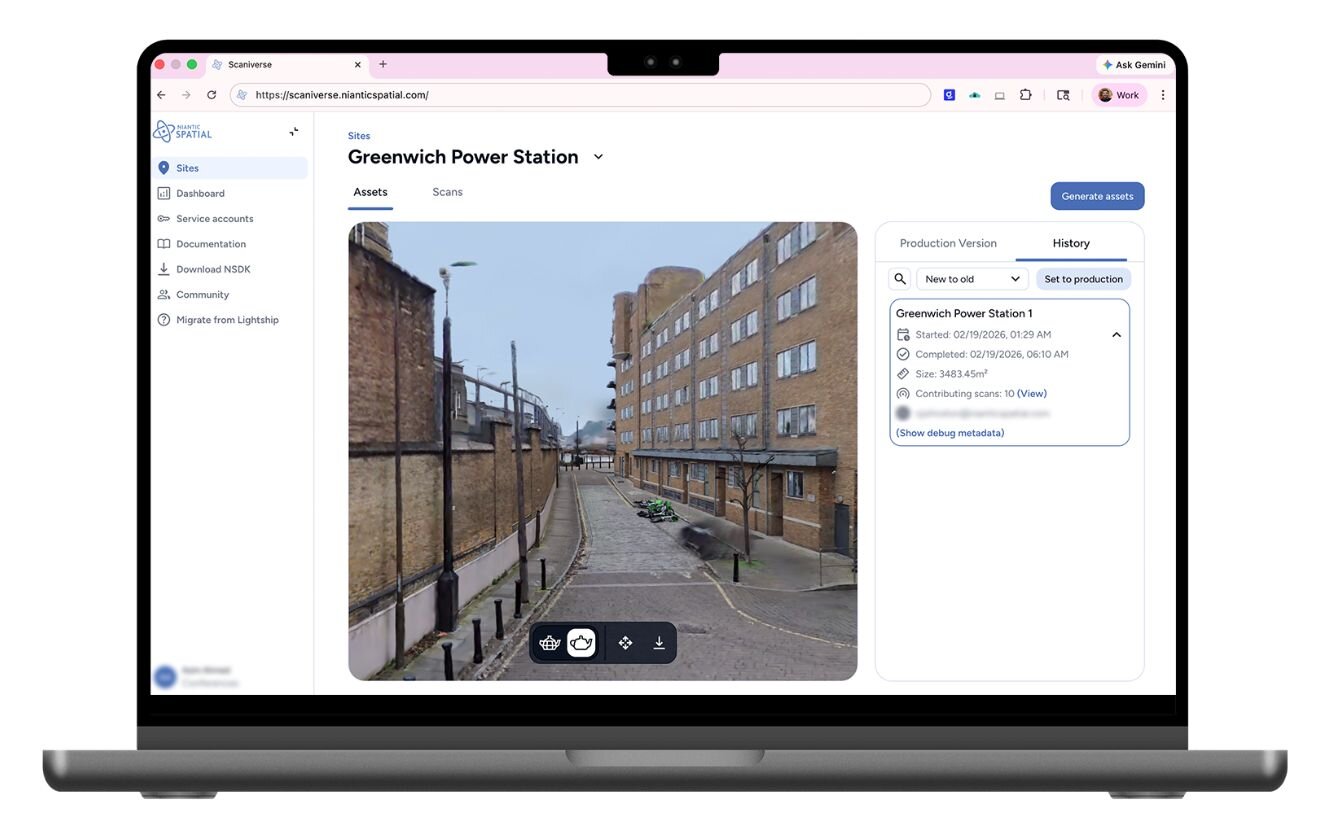The width and height of the screenshot is (1318, 825).
Task: Switch to wireframe teapot view mode
Action: point(549,643)
